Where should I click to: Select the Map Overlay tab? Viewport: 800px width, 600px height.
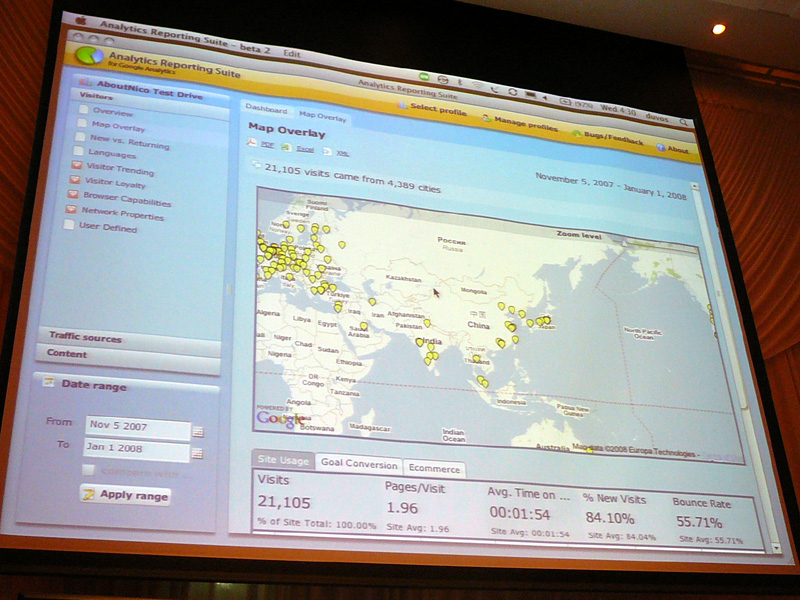(x=322, y=116)
